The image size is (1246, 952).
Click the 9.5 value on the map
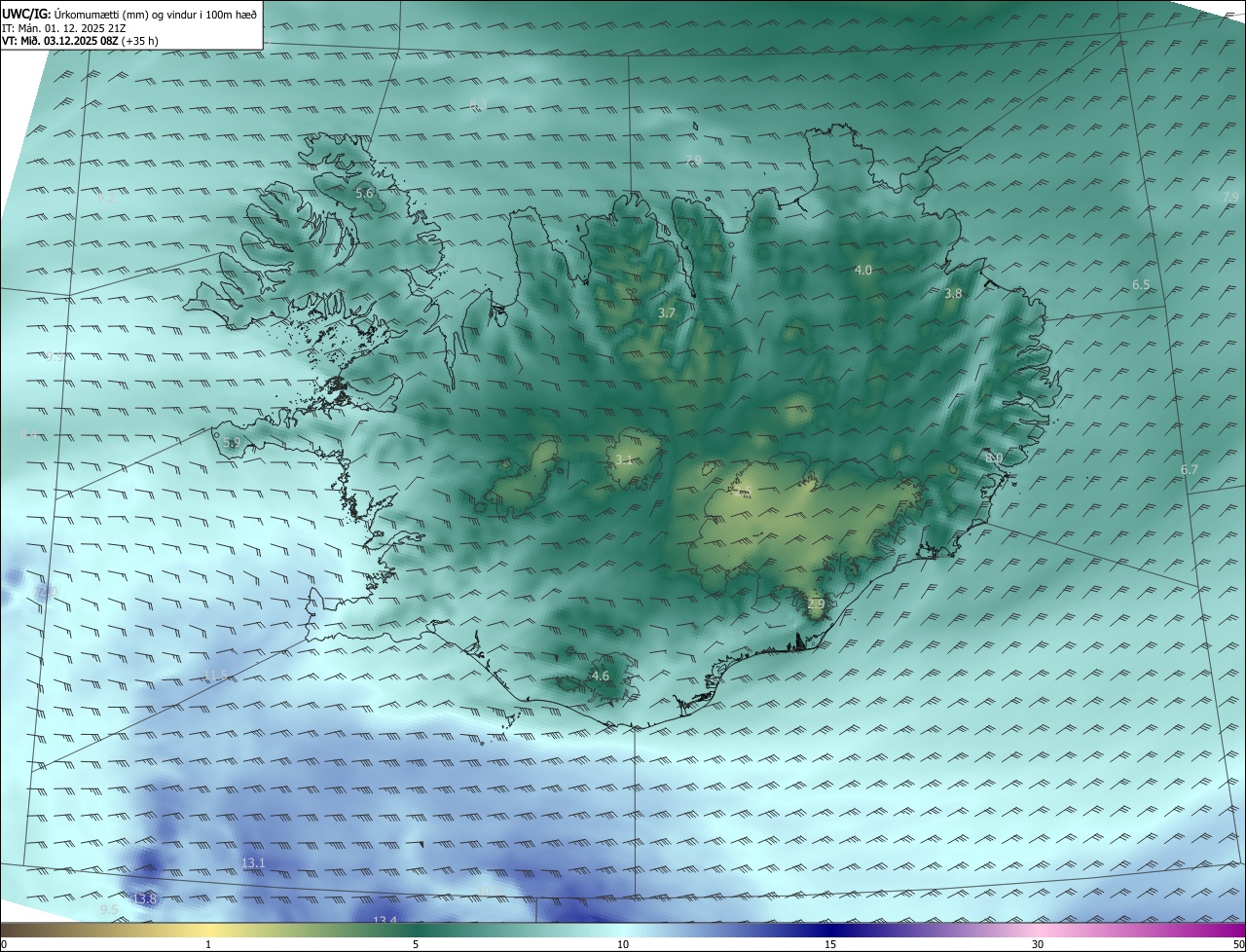(109, 909)
